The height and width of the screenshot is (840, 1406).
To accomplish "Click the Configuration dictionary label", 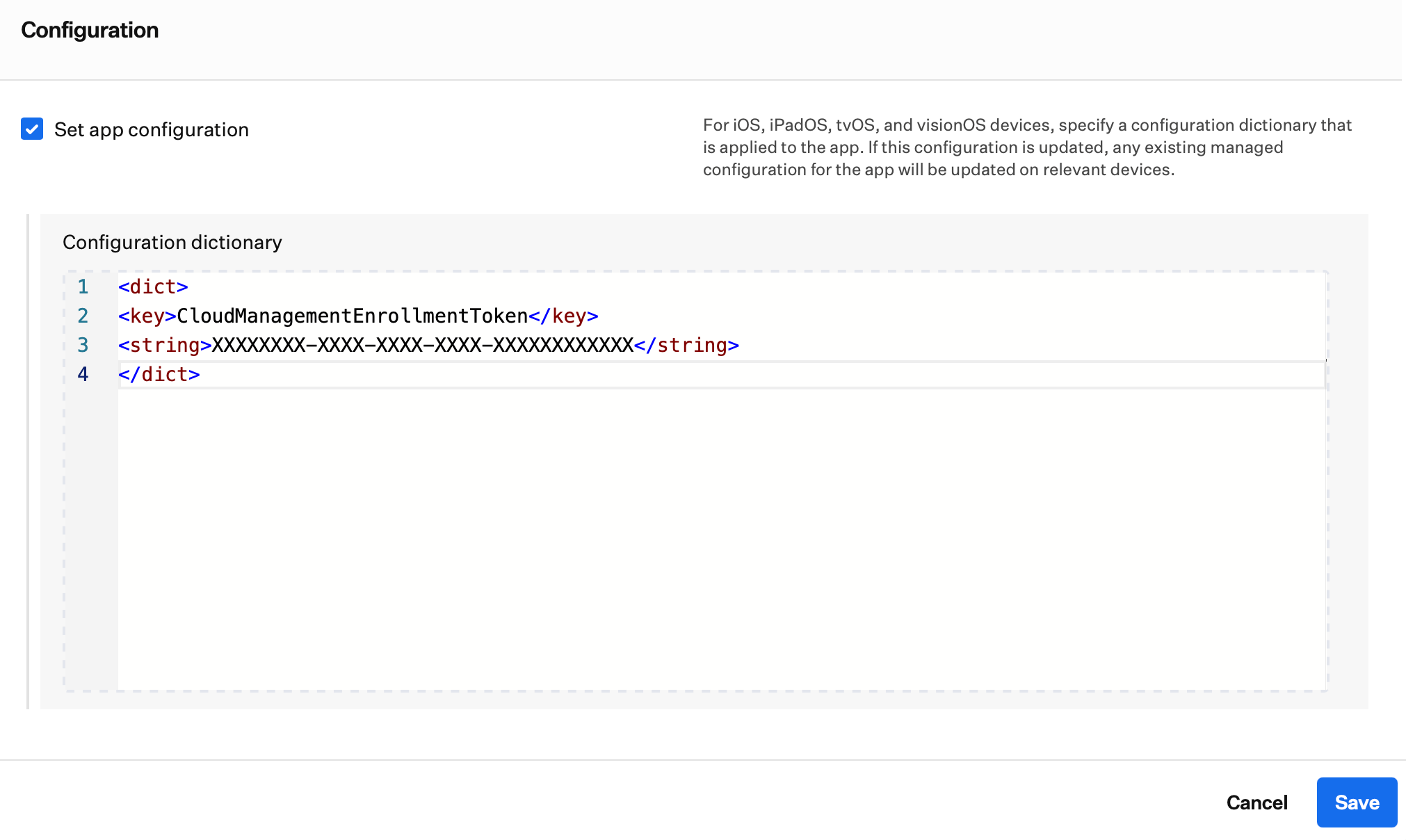I will tap(172, 242).
